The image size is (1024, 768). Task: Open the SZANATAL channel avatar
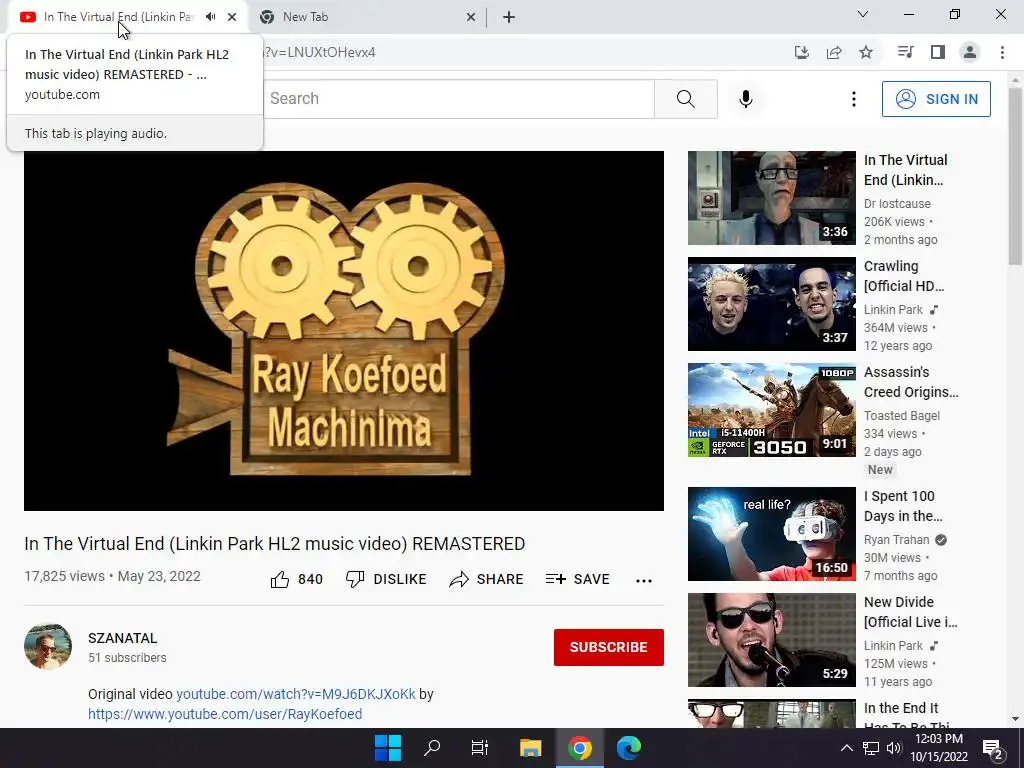48,647
